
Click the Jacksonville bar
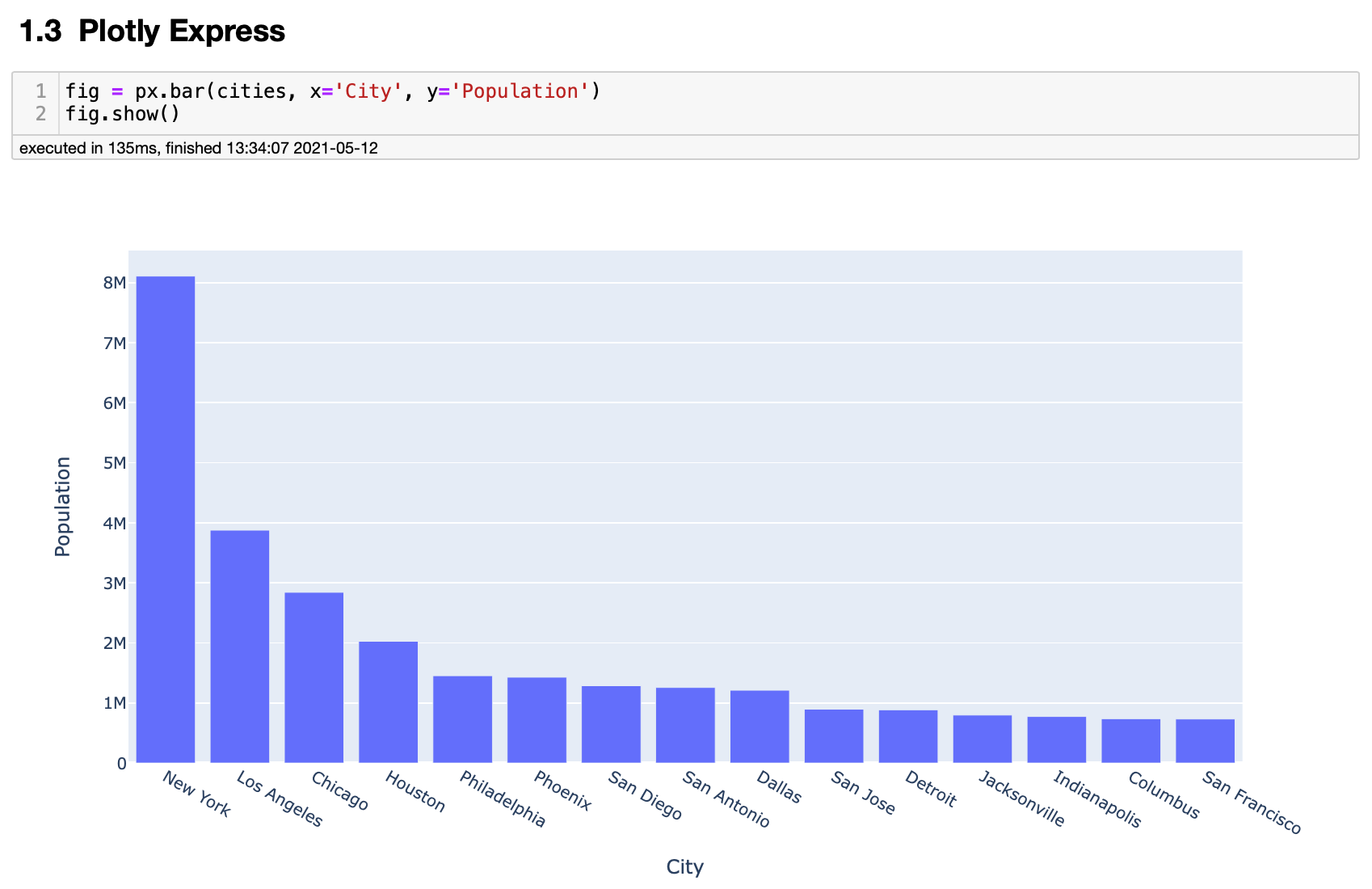tap(983, 739)
